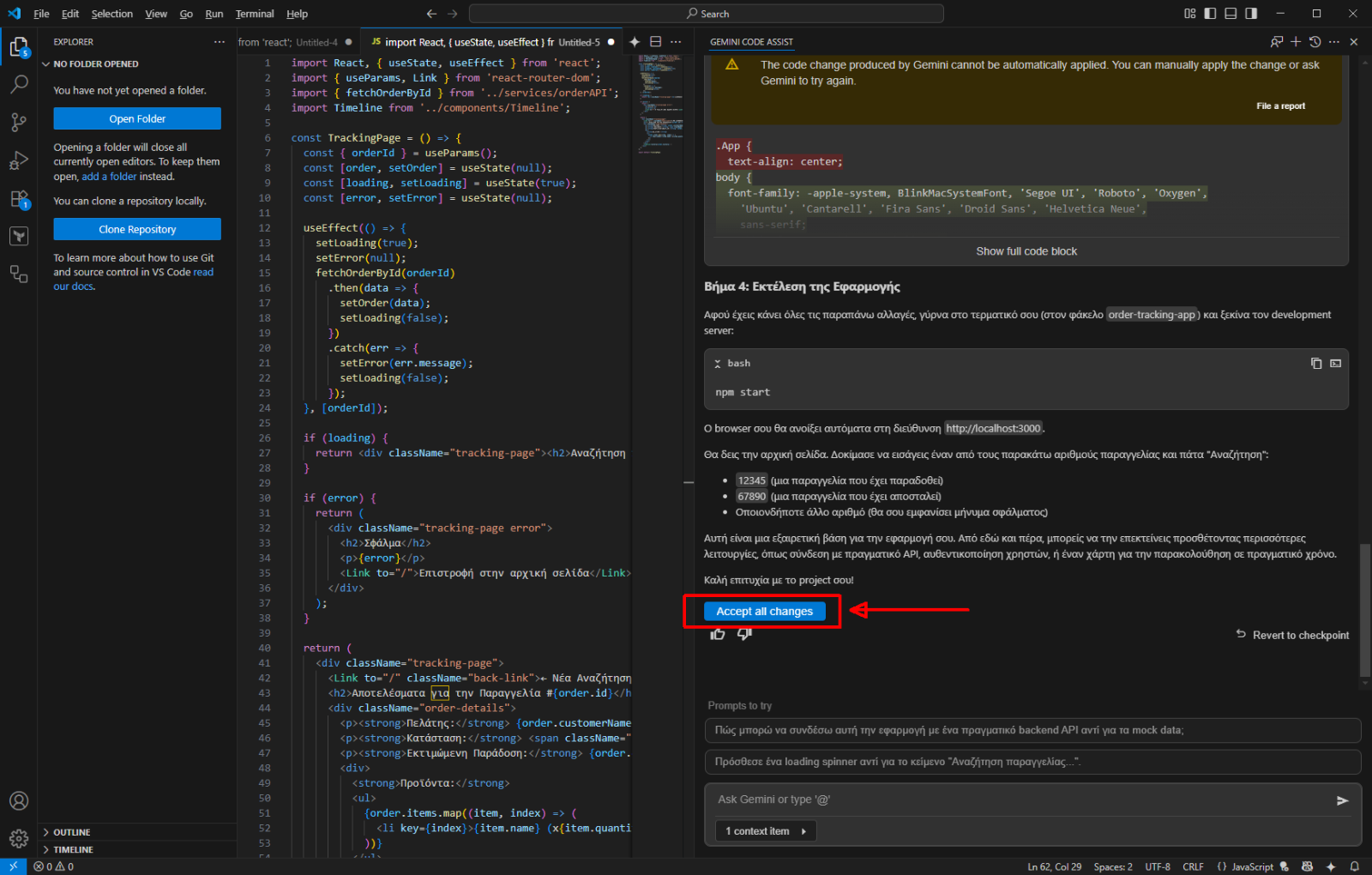Collapse the NO FOLDER OPENED section

point(137,63)
